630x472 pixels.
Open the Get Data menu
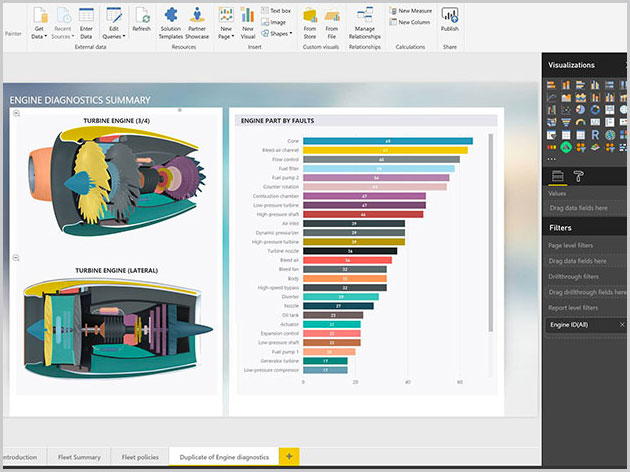[x=38, y=20]
